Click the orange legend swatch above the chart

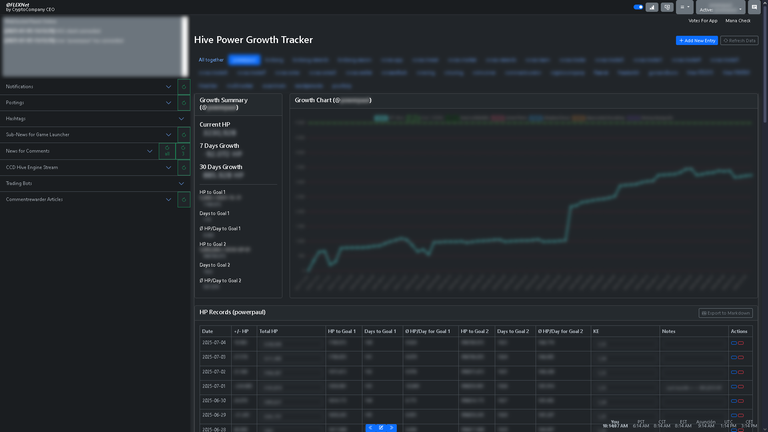[x=579, y=119]
